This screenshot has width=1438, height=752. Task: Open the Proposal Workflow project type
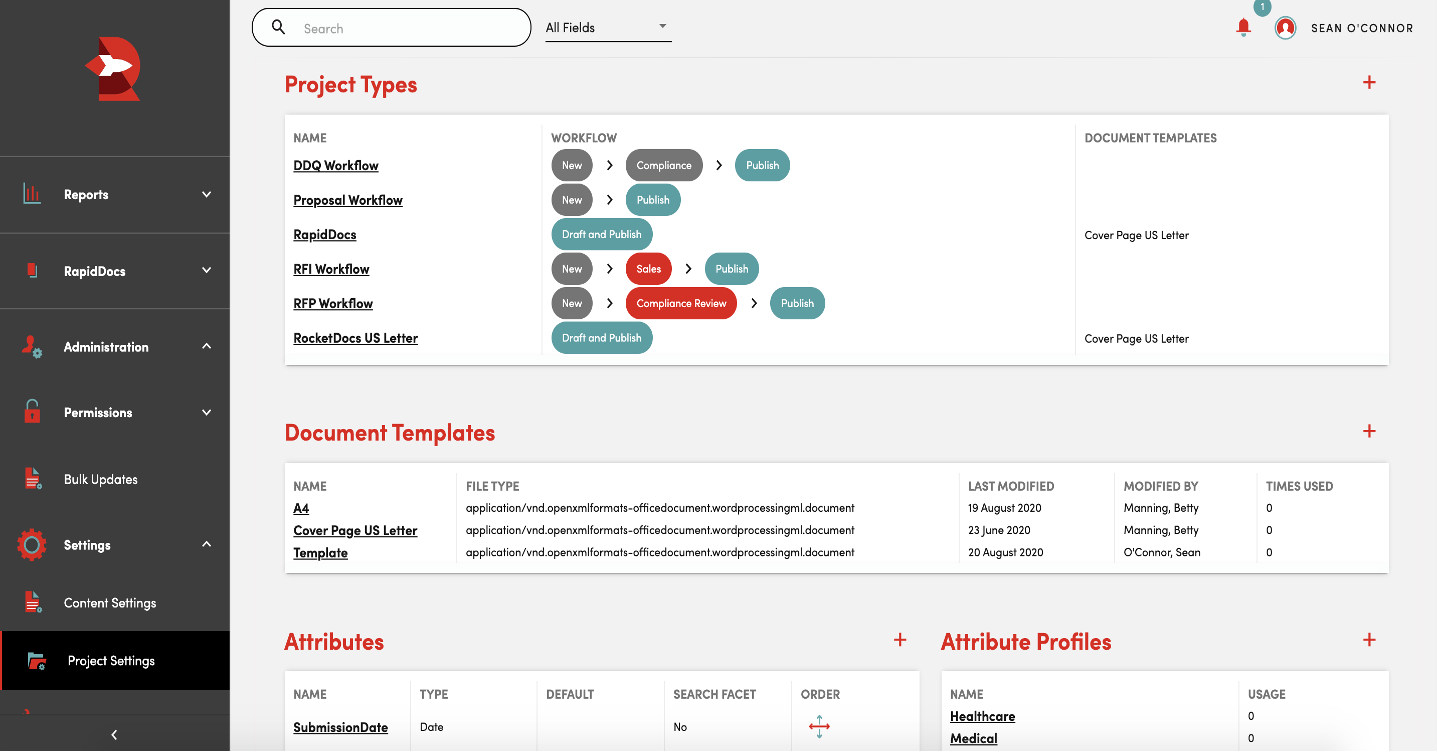click(x=348, y=200)
